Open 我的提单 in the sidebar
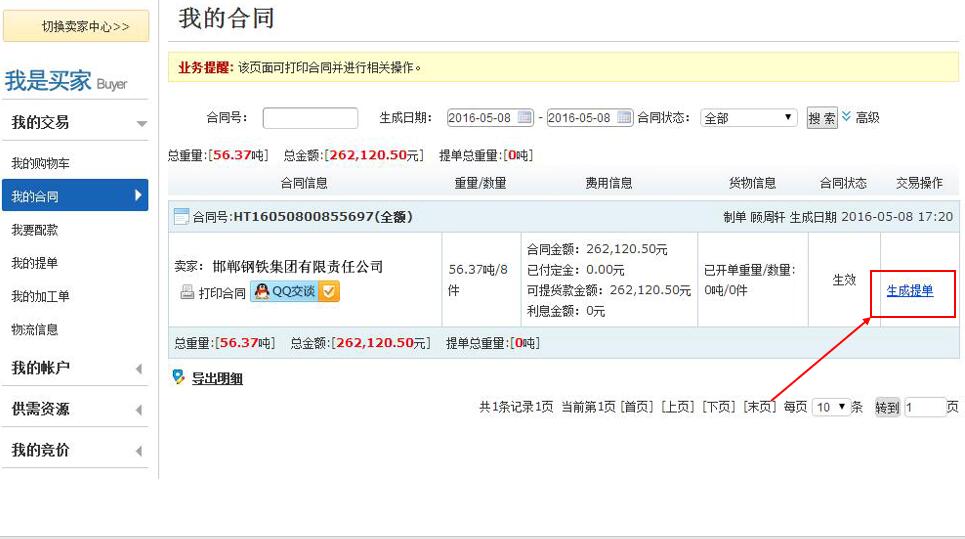965x539 pixels. (x=35, y=263)
